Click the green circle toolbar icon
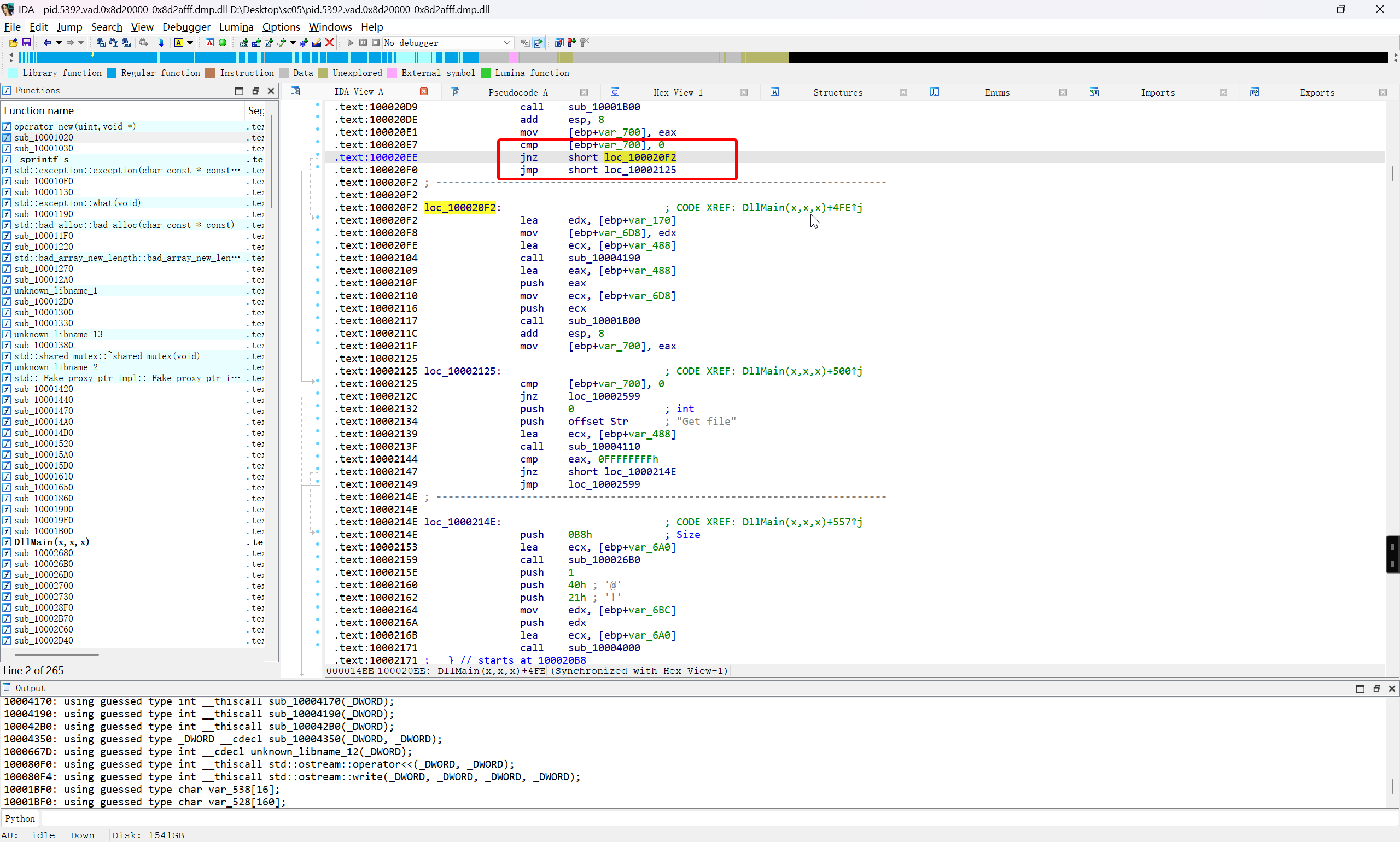The height and width of the screenshot is (842, 1400). click(x=223, y=43)
